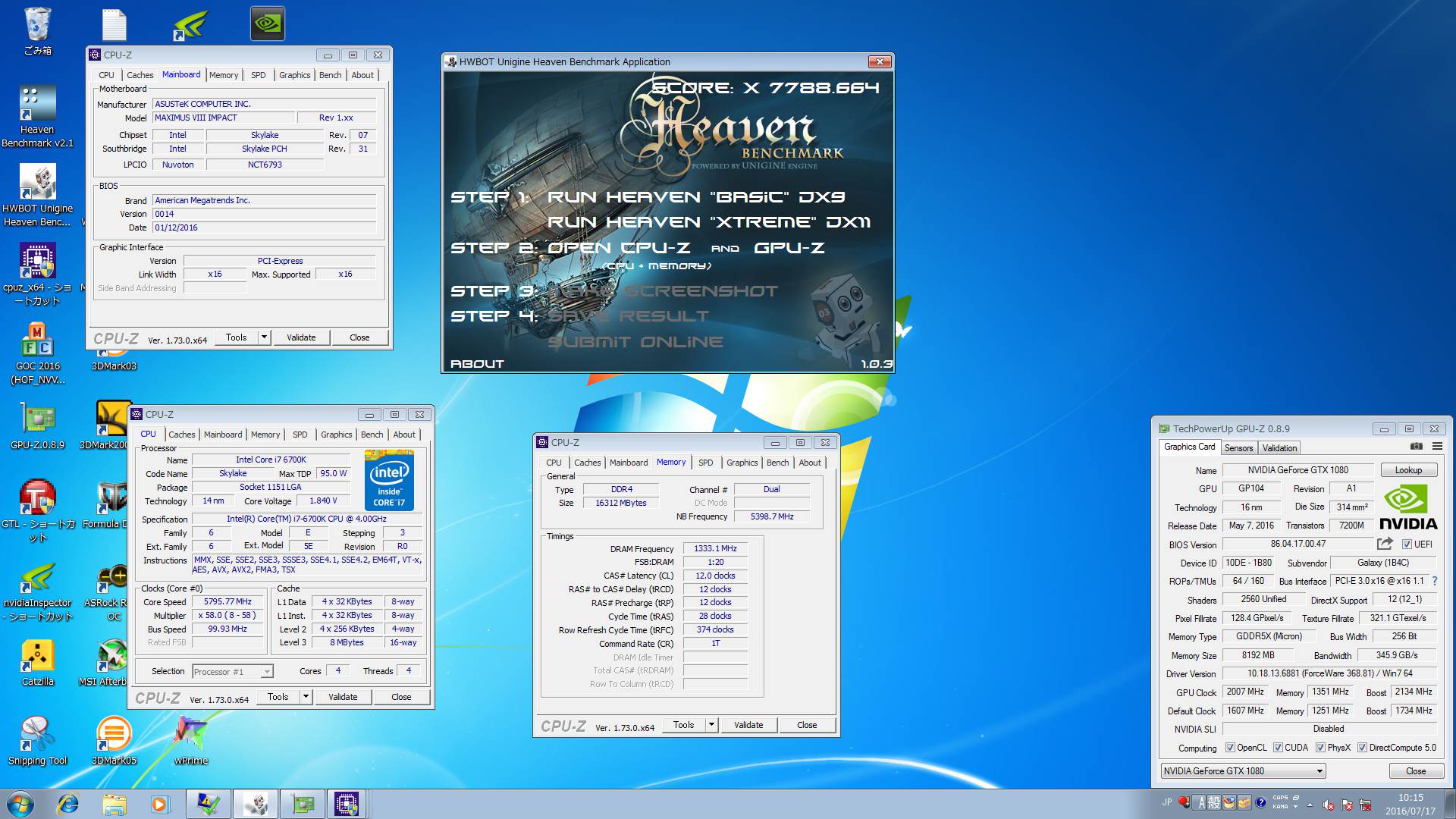Image resolution: width=1456 pixels, height=819 pixels.
Task: Click Run Heaven Basic DX9 in HWBOT
Action: pyautogui.click(x=695, y=197)
